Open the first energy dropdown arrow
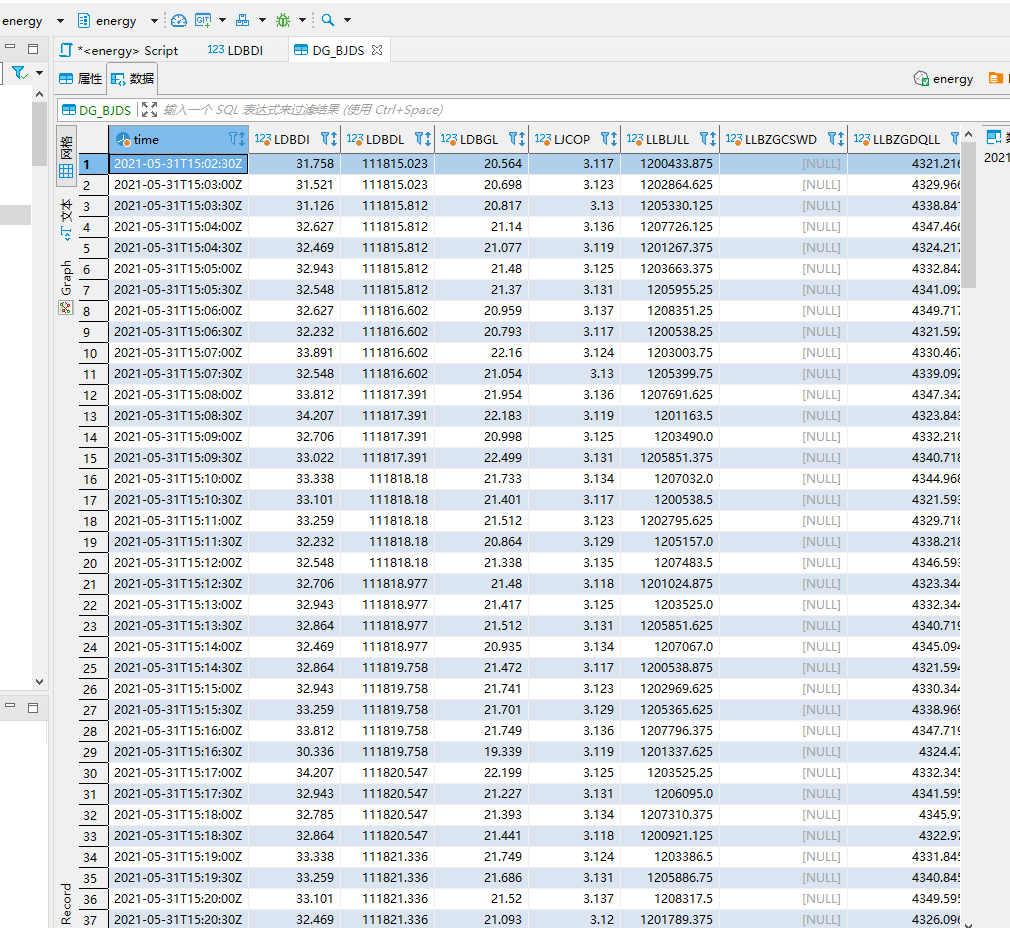 pos(60,21)
